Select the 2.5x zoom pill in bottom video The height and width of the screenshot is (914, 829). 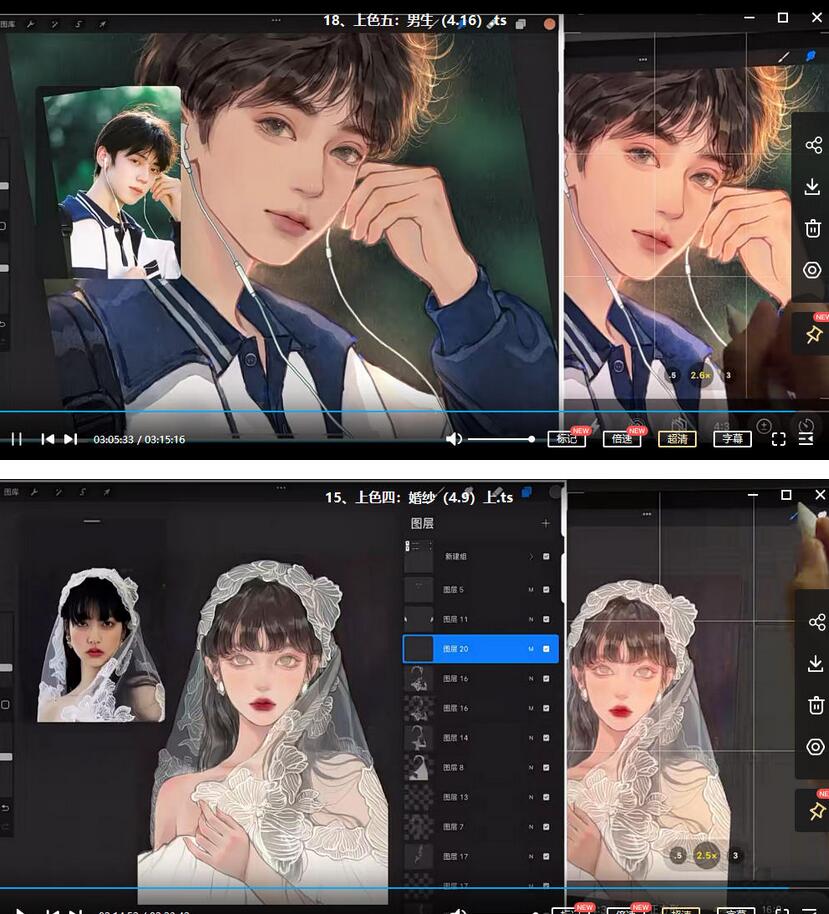[x=706, y=855]
